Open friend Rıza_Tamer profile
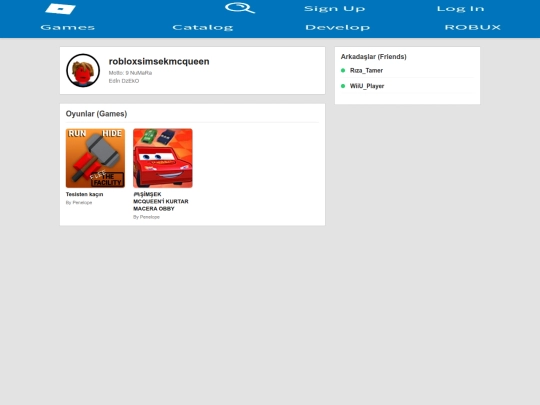The width and height of the screenshot is (540, 405). pos(366,70)
